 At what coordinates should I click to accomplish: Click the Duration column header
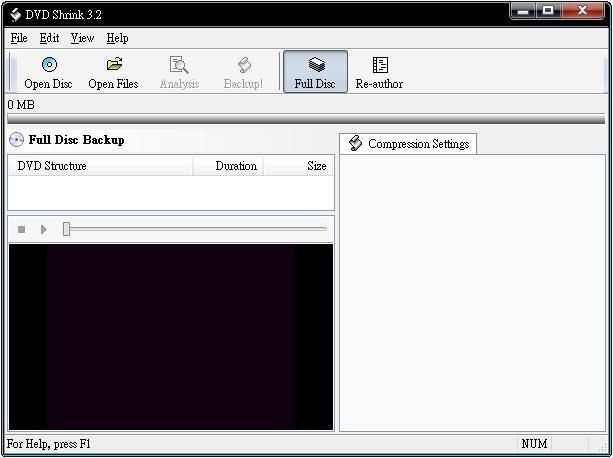point(229,166)
